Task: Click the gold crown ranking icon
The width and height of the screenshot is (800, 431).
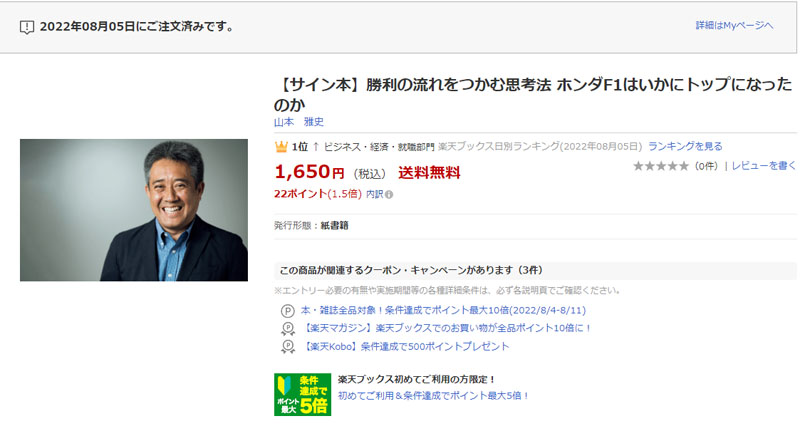Action: (x=281, y=147)
